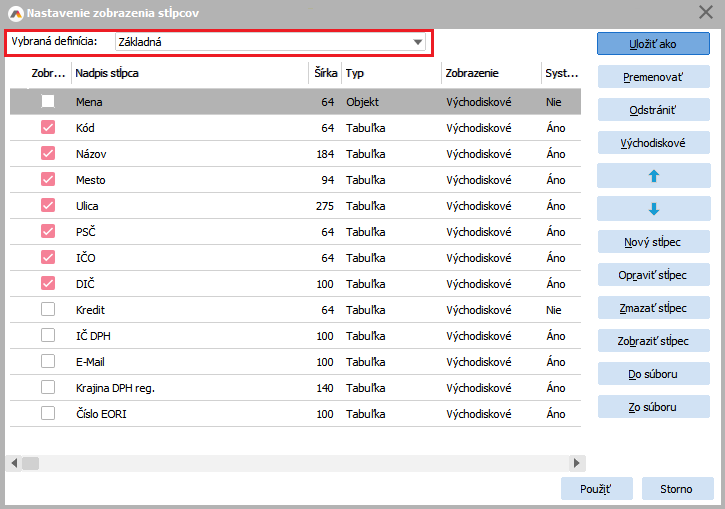The width and height of the screenshot is (725, 509).
Task: Click the left arrow of horizontal scrollbar
Action: coord(15,463)
